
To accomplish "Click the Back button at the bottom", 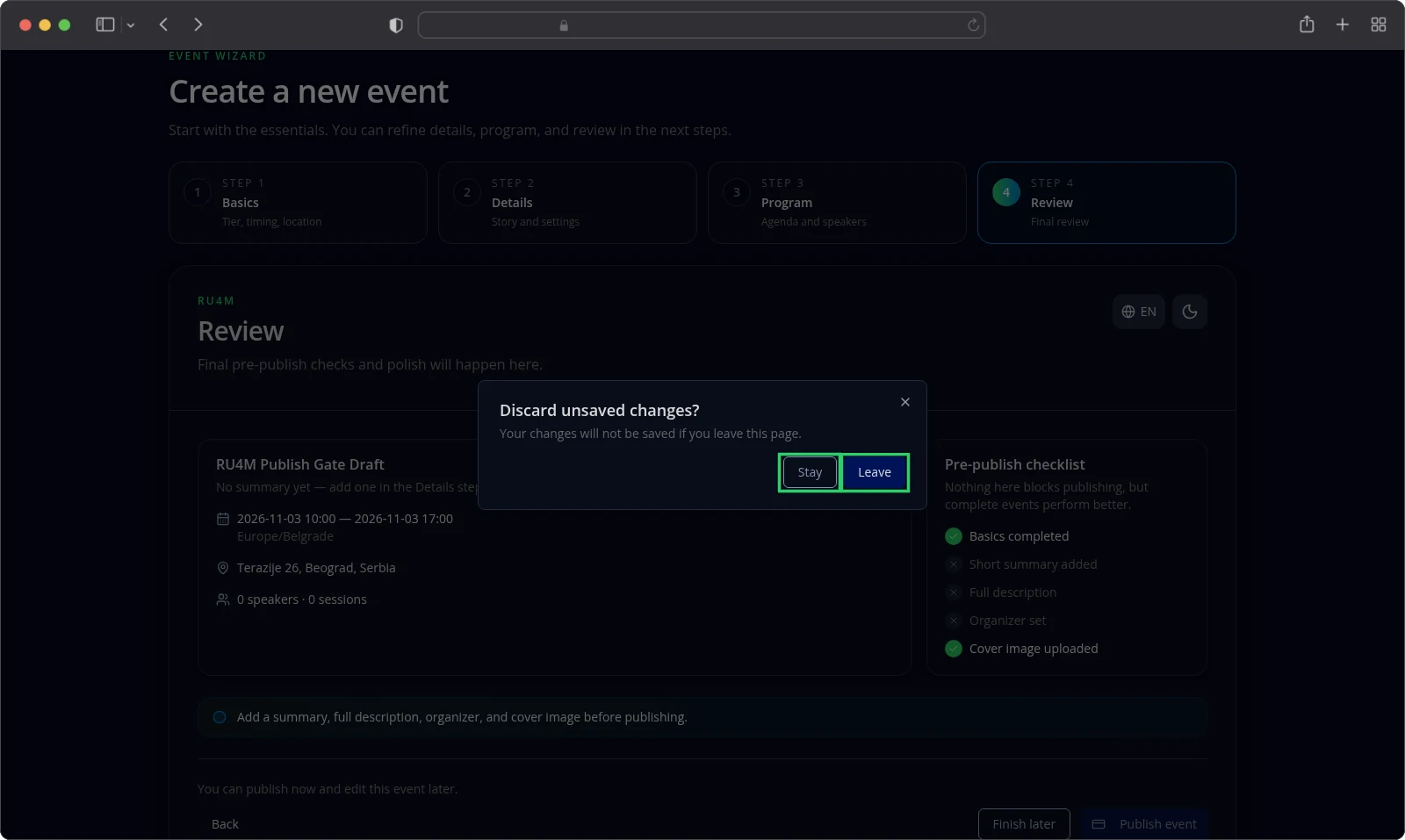I will tap(225, 824).
